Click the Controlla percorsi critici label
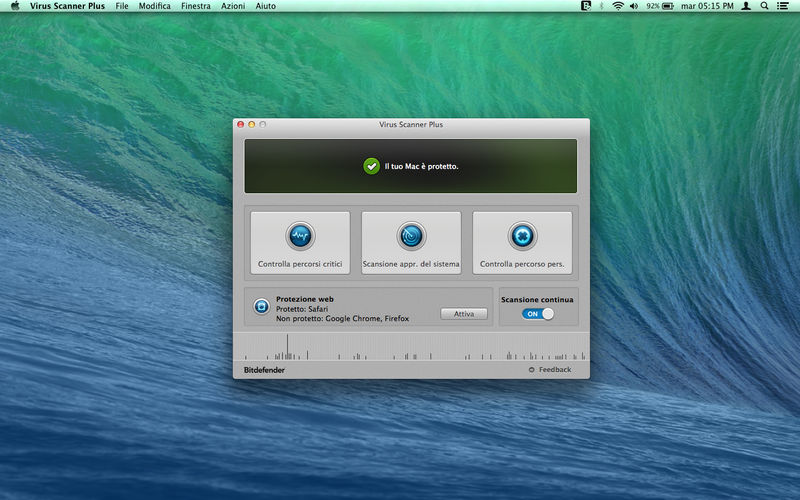Image resolution: width=800 pixels, height=500 pixels. click(x=300, y=264)
